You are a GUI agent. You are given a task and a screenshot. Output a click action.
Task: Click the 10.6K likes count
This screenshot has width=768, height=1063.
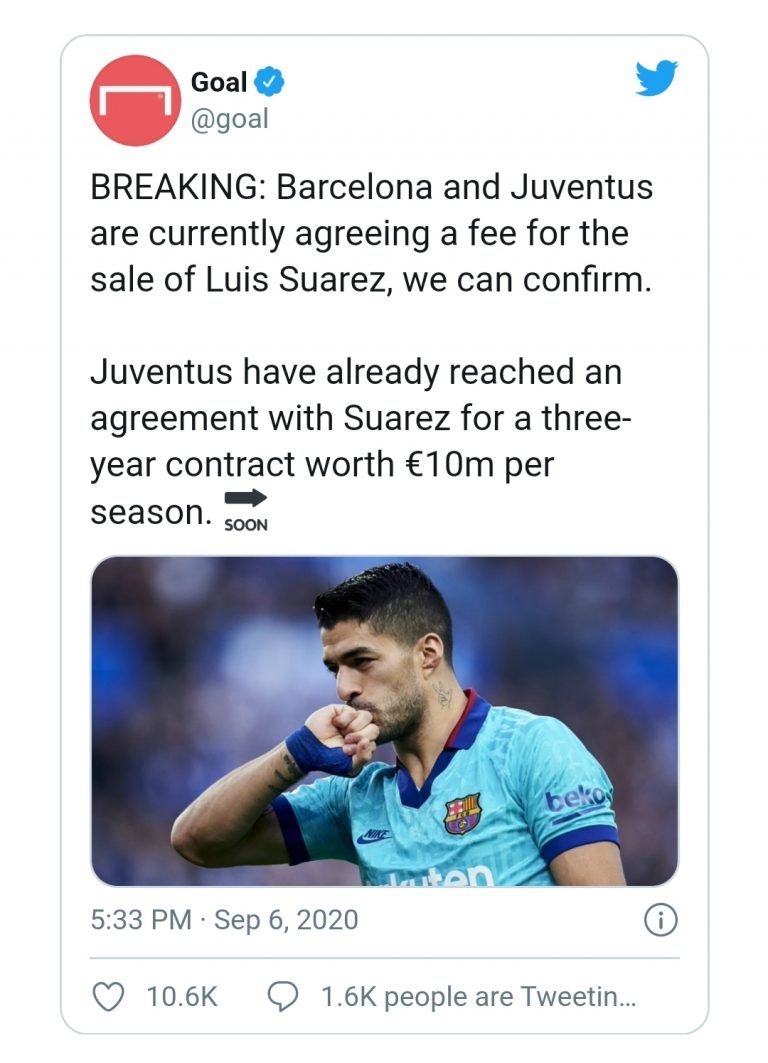click(182, 997)
